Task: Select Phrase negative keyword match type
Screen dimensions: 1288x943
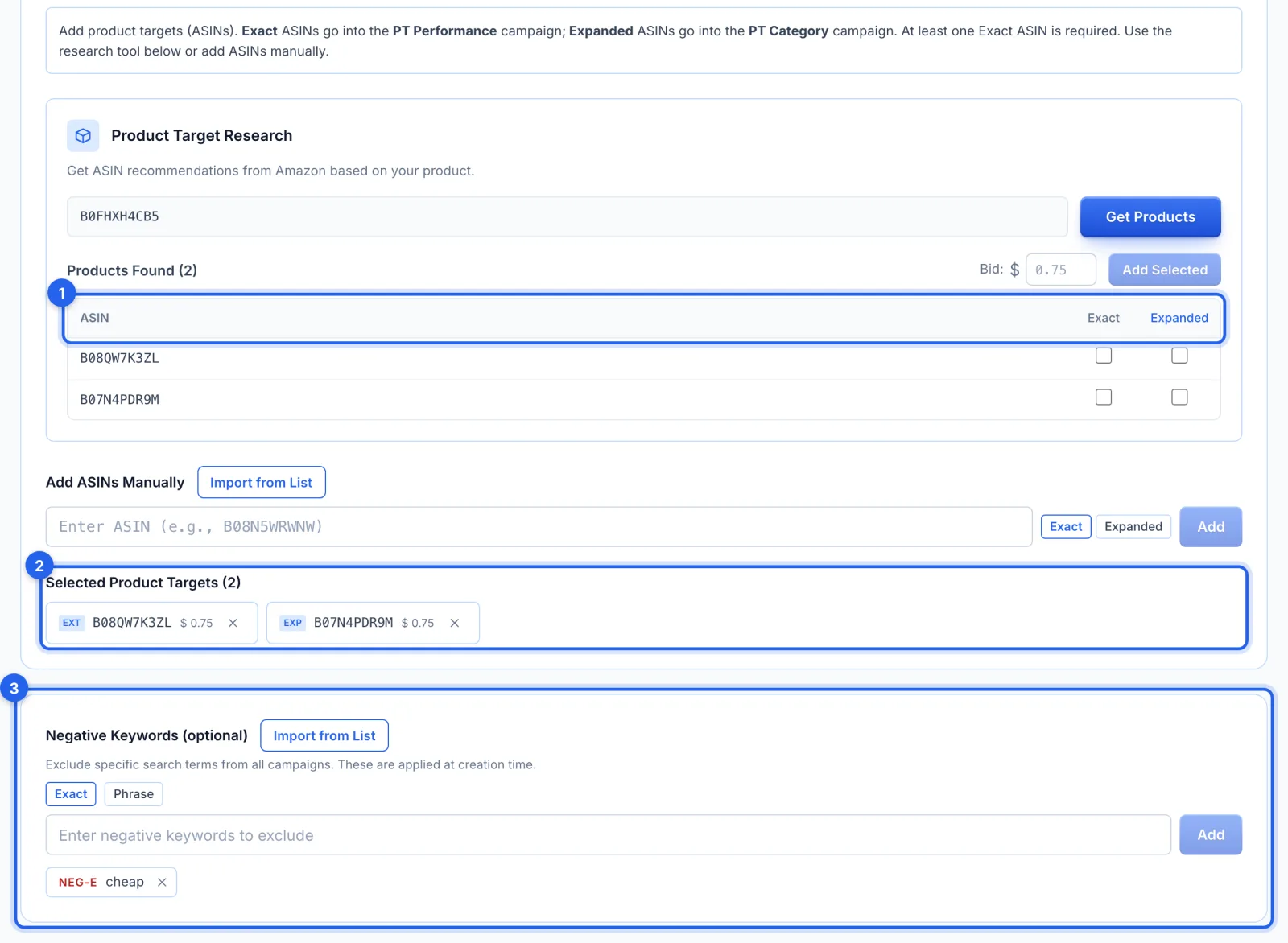Action: [134, 794]
